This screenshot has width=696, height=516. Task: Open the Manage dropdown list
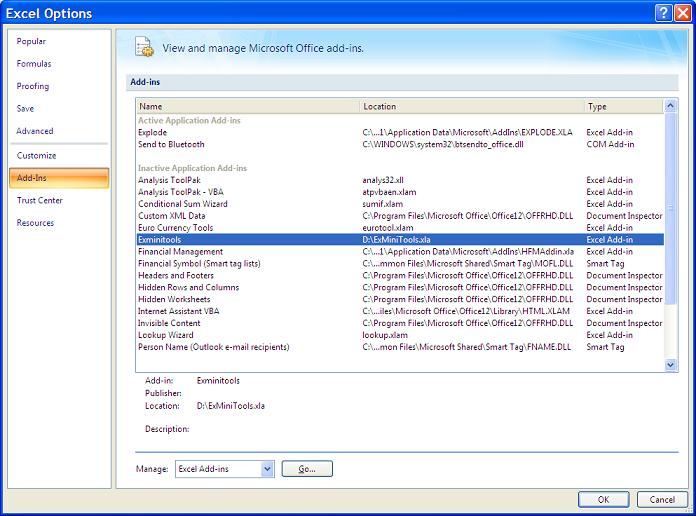click(266, 468)
